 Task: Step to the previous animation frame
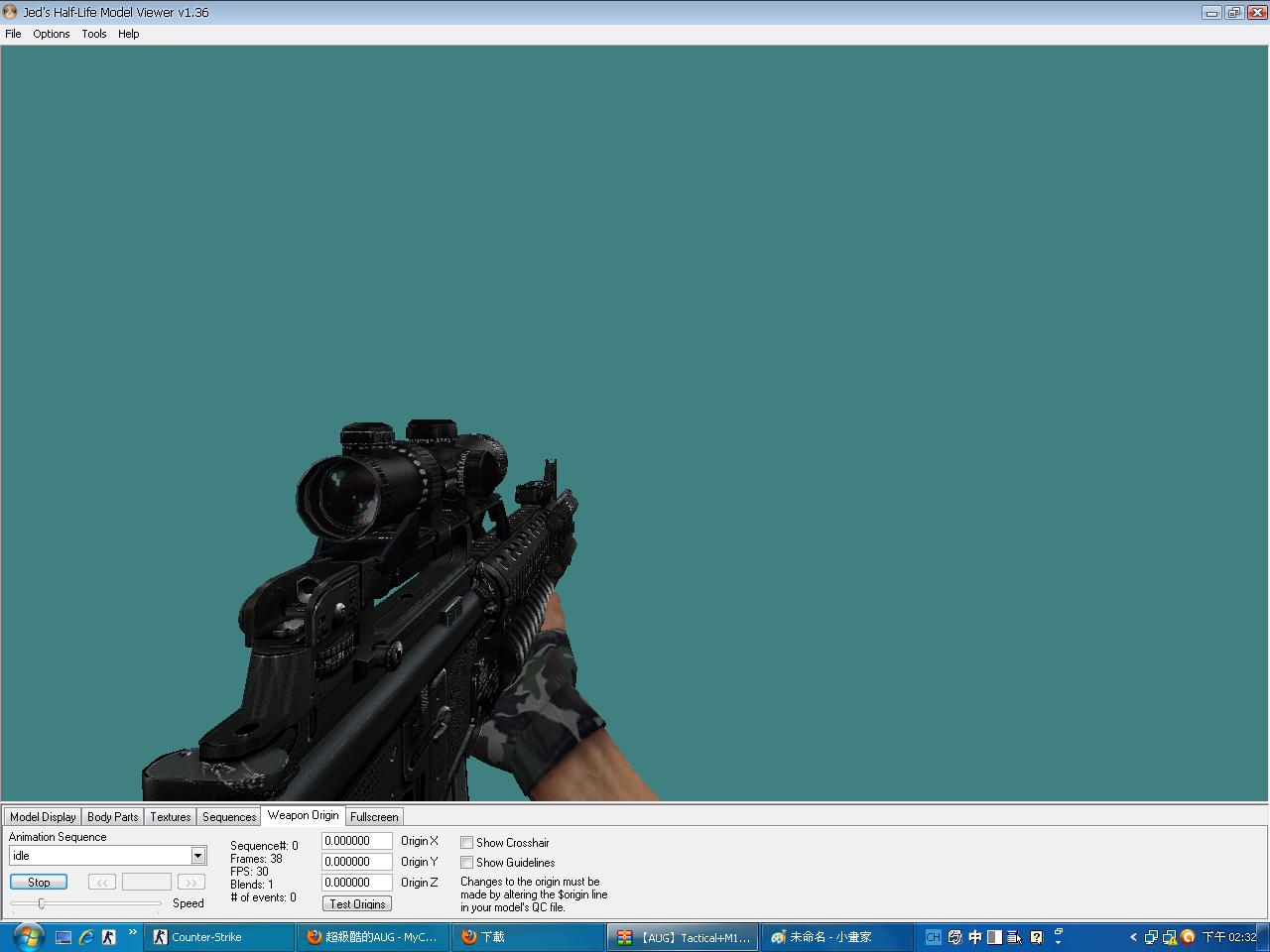102,882
